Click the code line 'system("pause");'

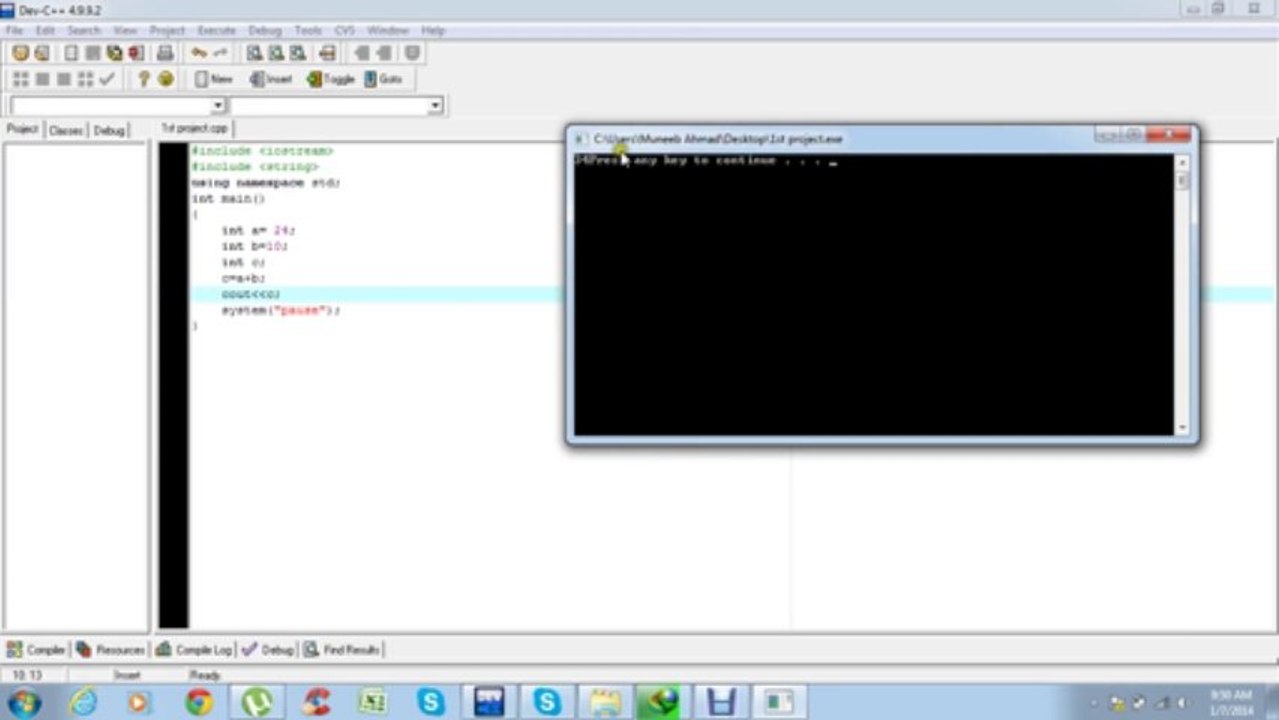281,311
